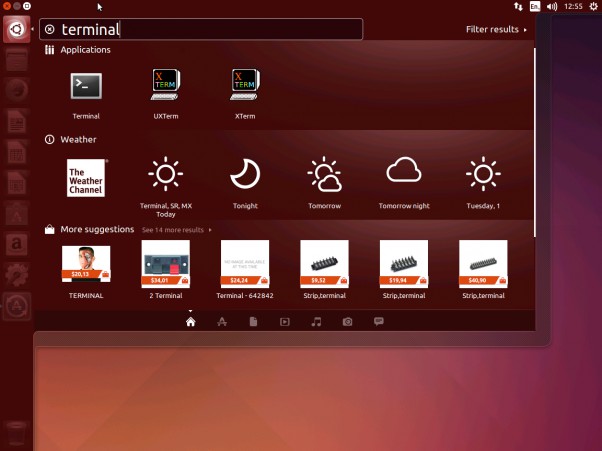
Task: Clear the search field with the X icon
Action: [x=50, y=29]
